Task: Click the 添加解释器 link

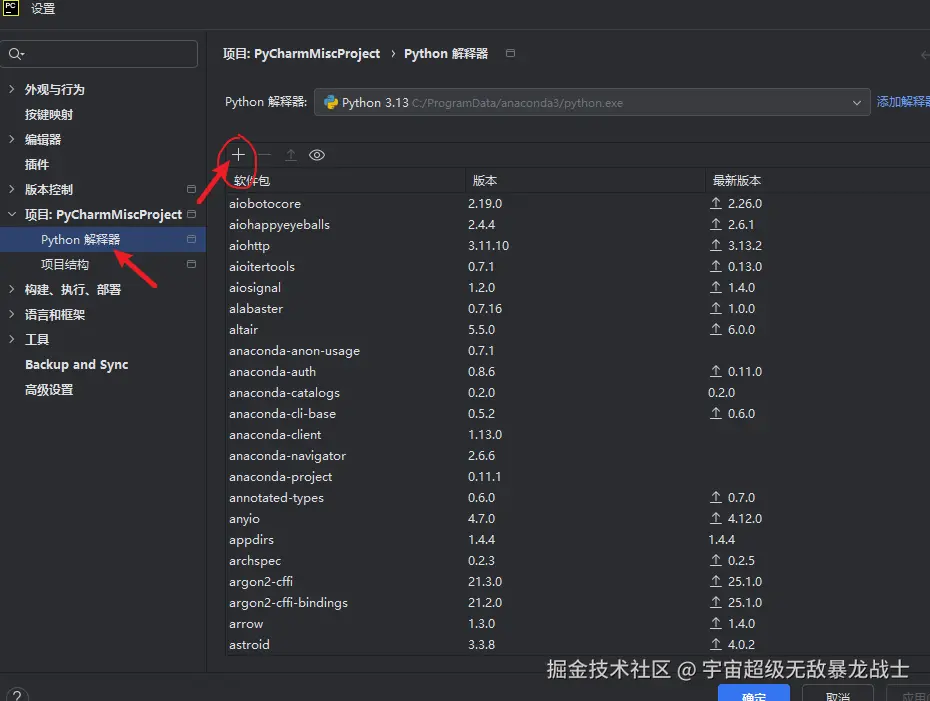Action: 903,102
